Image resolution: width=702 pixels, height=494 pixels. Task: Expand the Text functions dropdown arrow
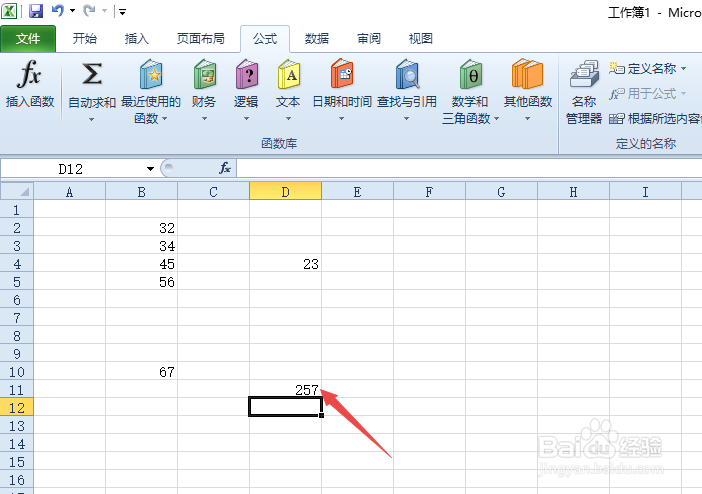tap(288, 119)
